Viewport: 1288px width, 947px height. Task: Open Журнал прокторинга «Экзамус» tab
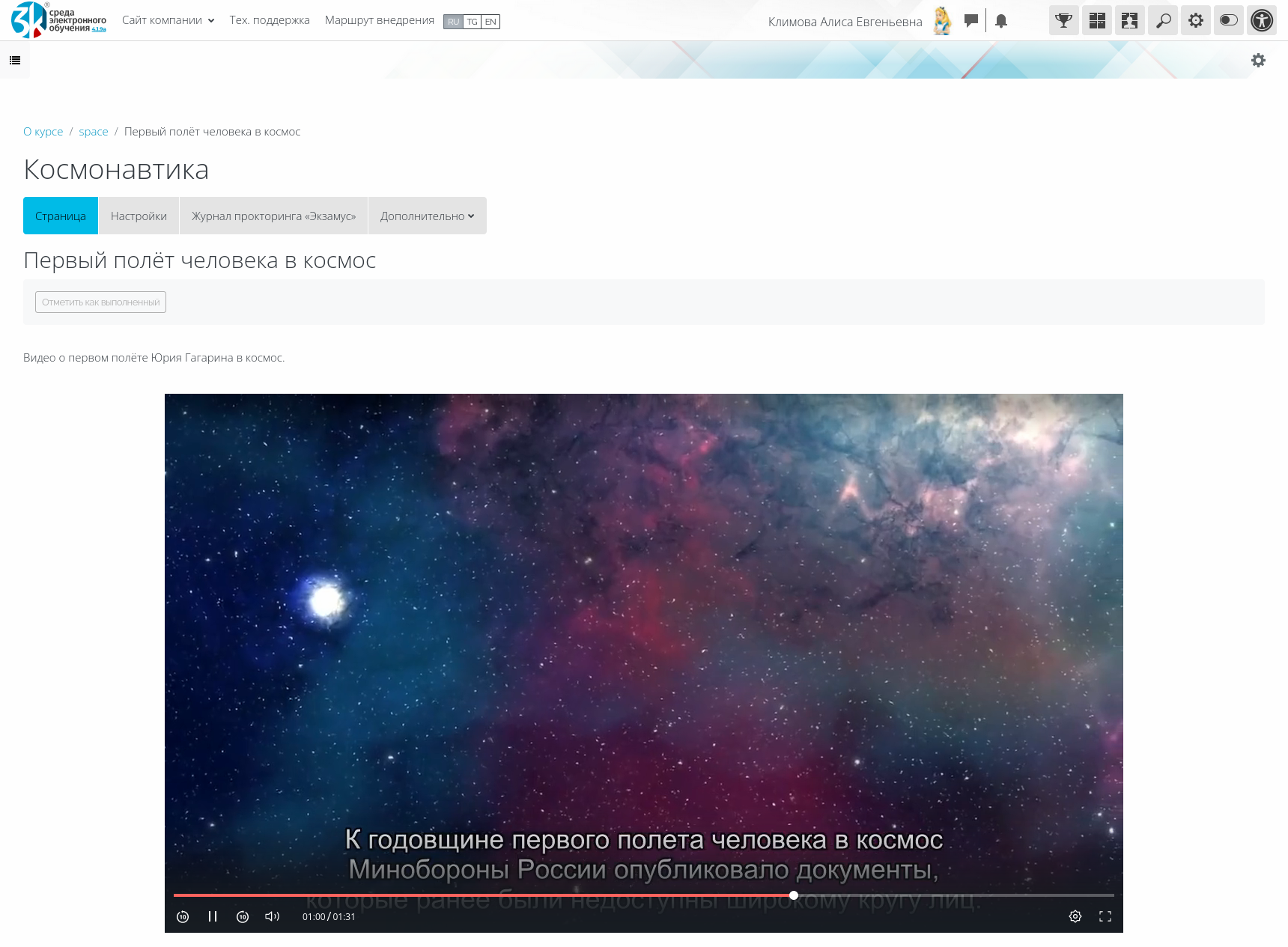coord(273,216)
